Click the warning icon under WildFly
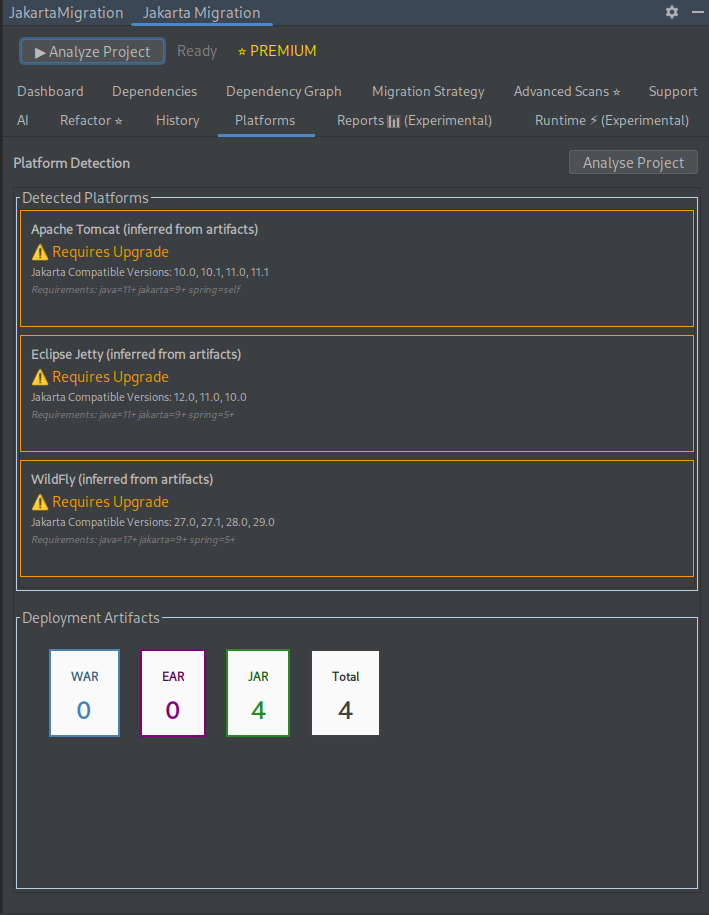 (40, 502)
